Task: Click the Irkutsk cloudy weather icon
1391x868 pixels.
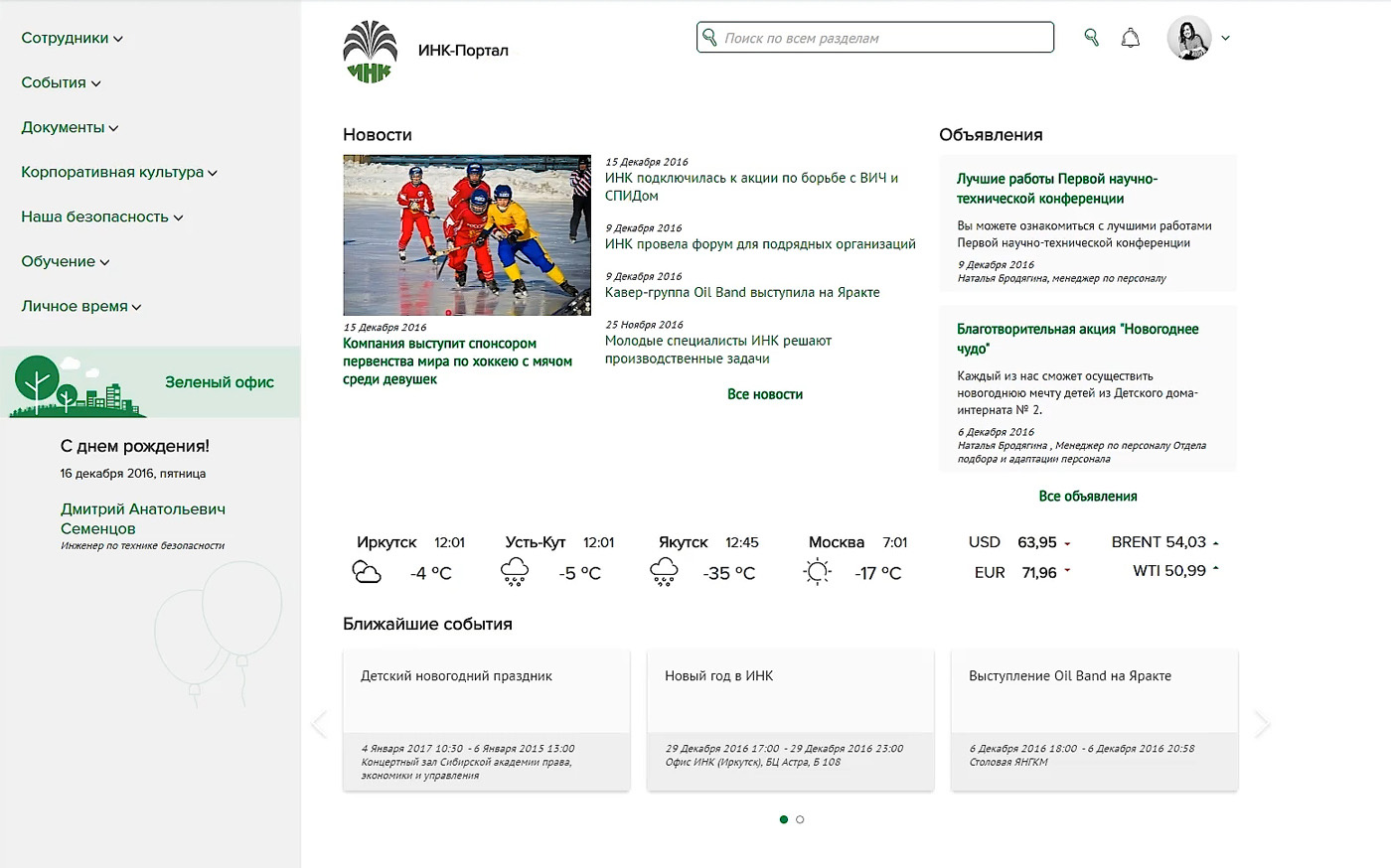Action: click(367, 572)
